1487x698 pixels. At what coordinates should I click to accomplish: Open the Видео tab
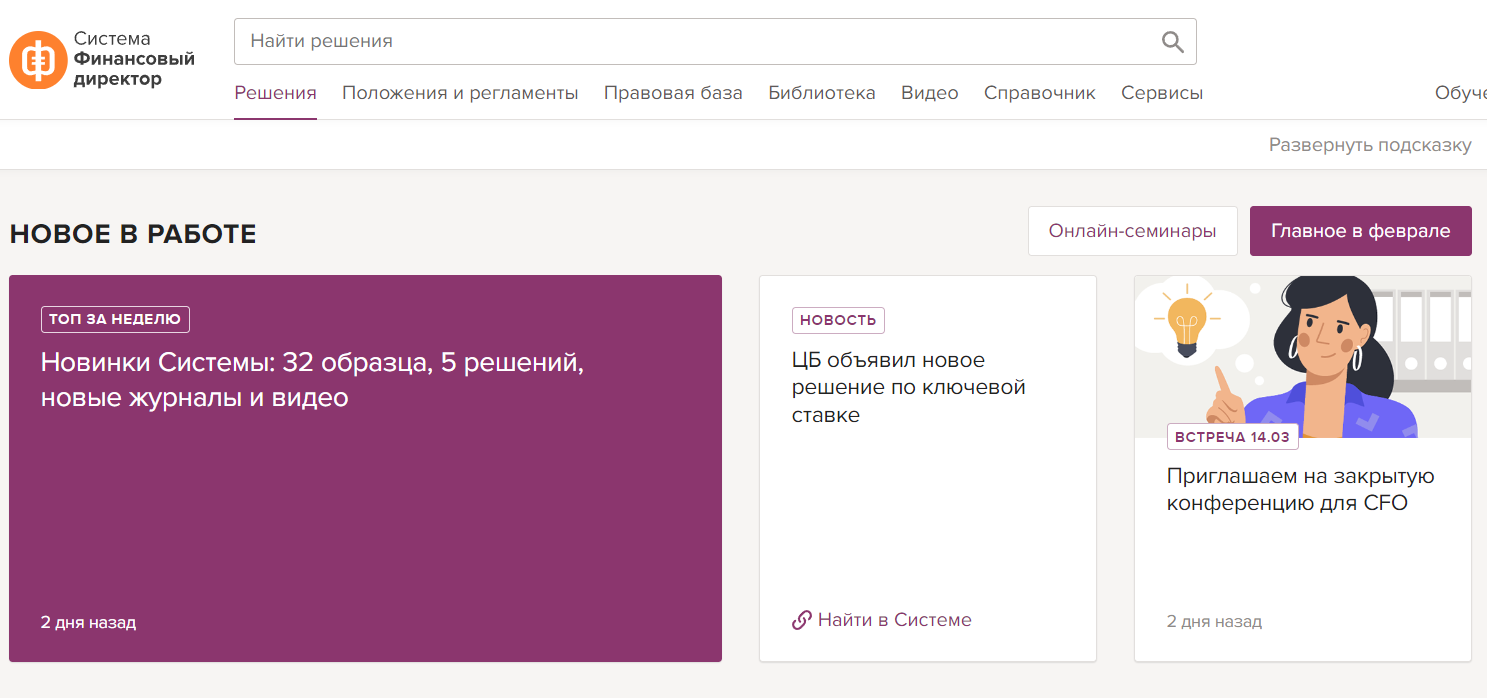coord(929,93)
